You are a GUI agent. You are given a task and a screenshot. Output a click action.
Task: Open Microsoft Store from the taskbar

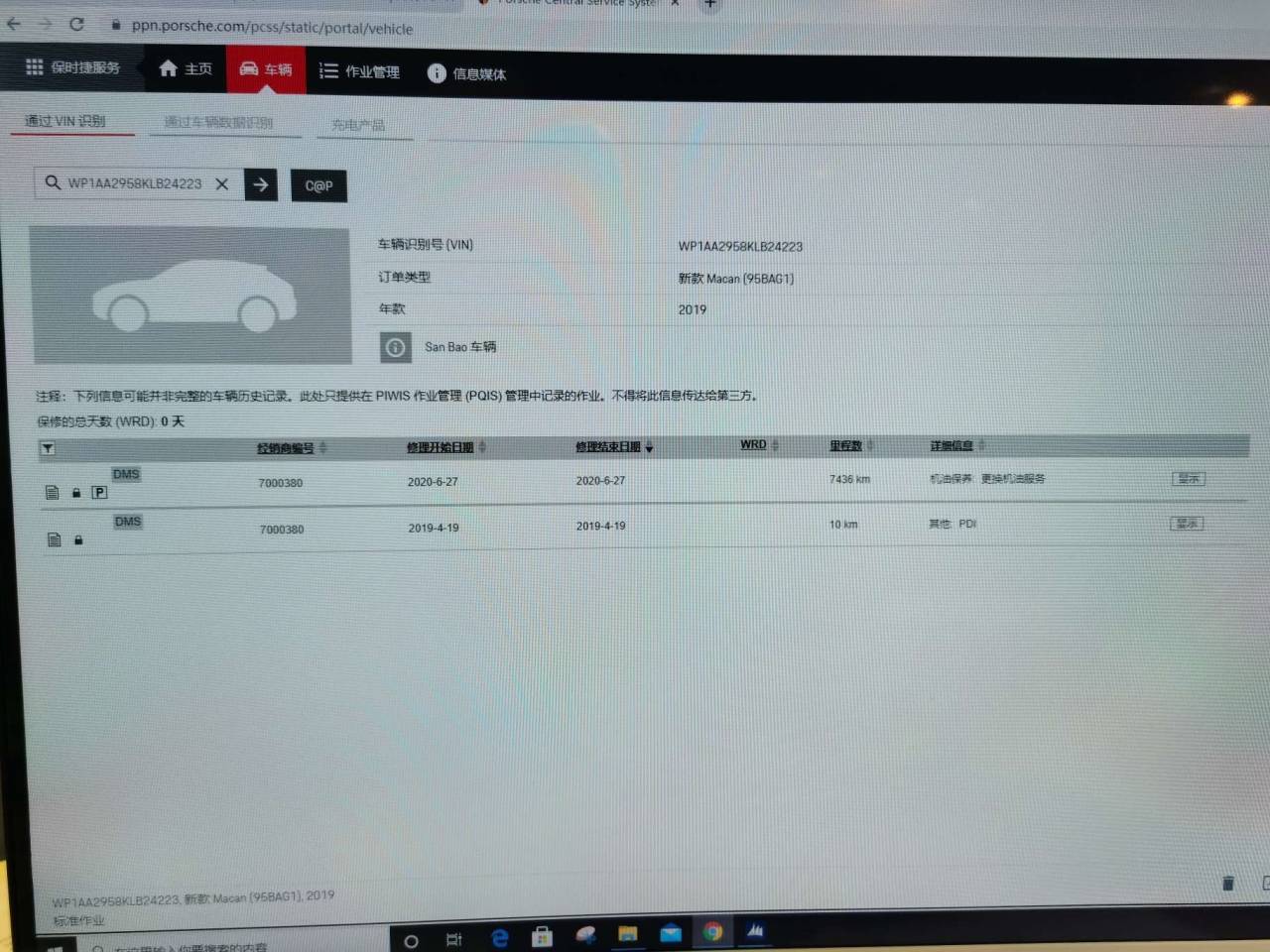(x=542, y=936)
